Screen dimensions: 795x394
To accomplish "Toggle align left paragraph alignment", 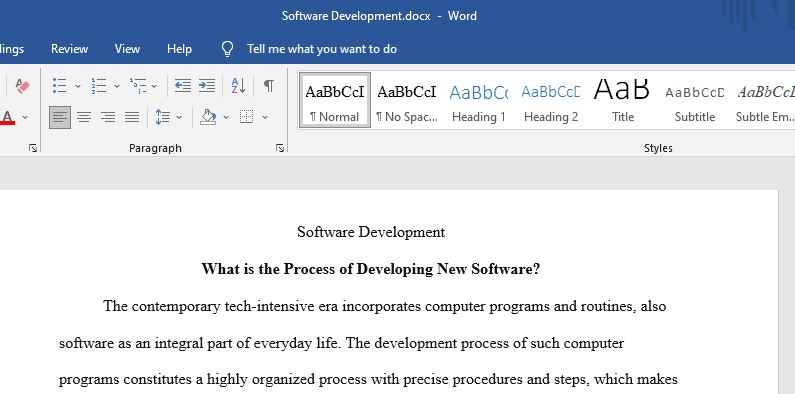I will [x=60, y=117].
